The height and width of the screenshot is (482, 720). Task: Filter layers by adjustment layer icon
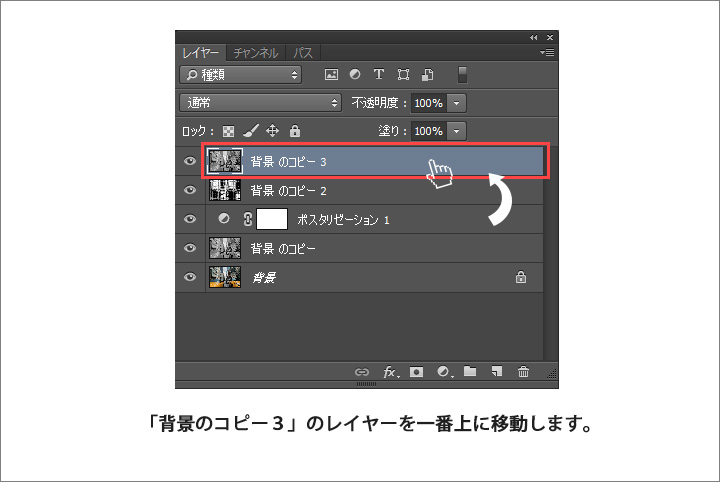[x=355, y=74]
